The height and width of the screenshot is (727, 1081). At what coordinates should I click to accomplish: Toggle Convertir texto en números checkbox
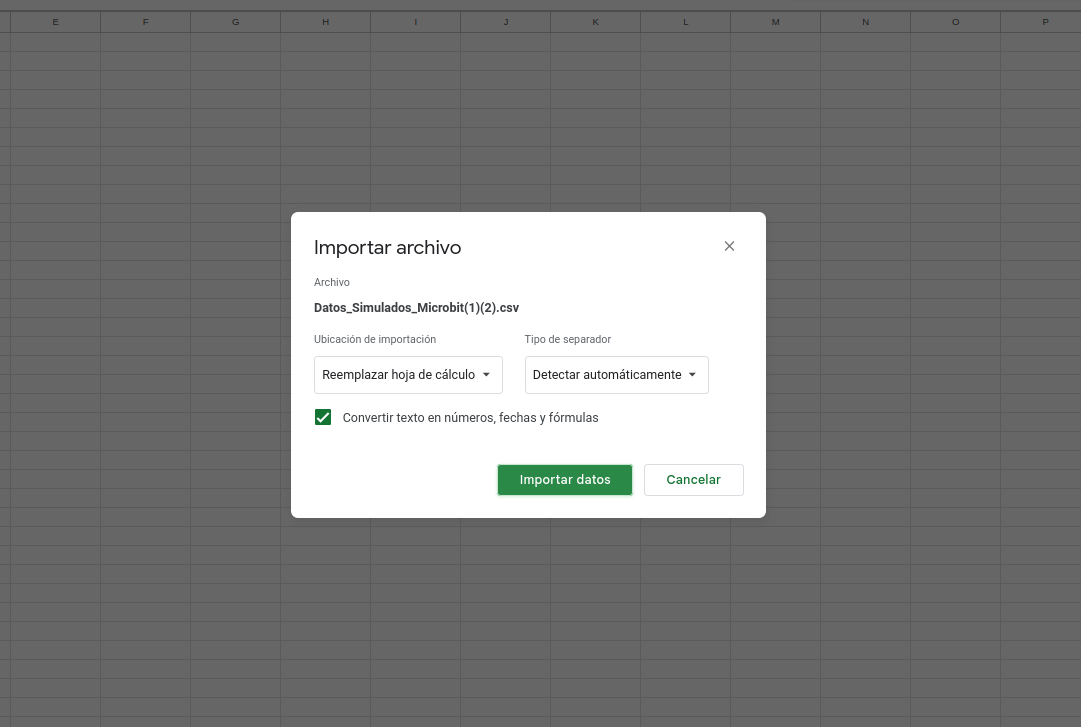click(323, 417)
